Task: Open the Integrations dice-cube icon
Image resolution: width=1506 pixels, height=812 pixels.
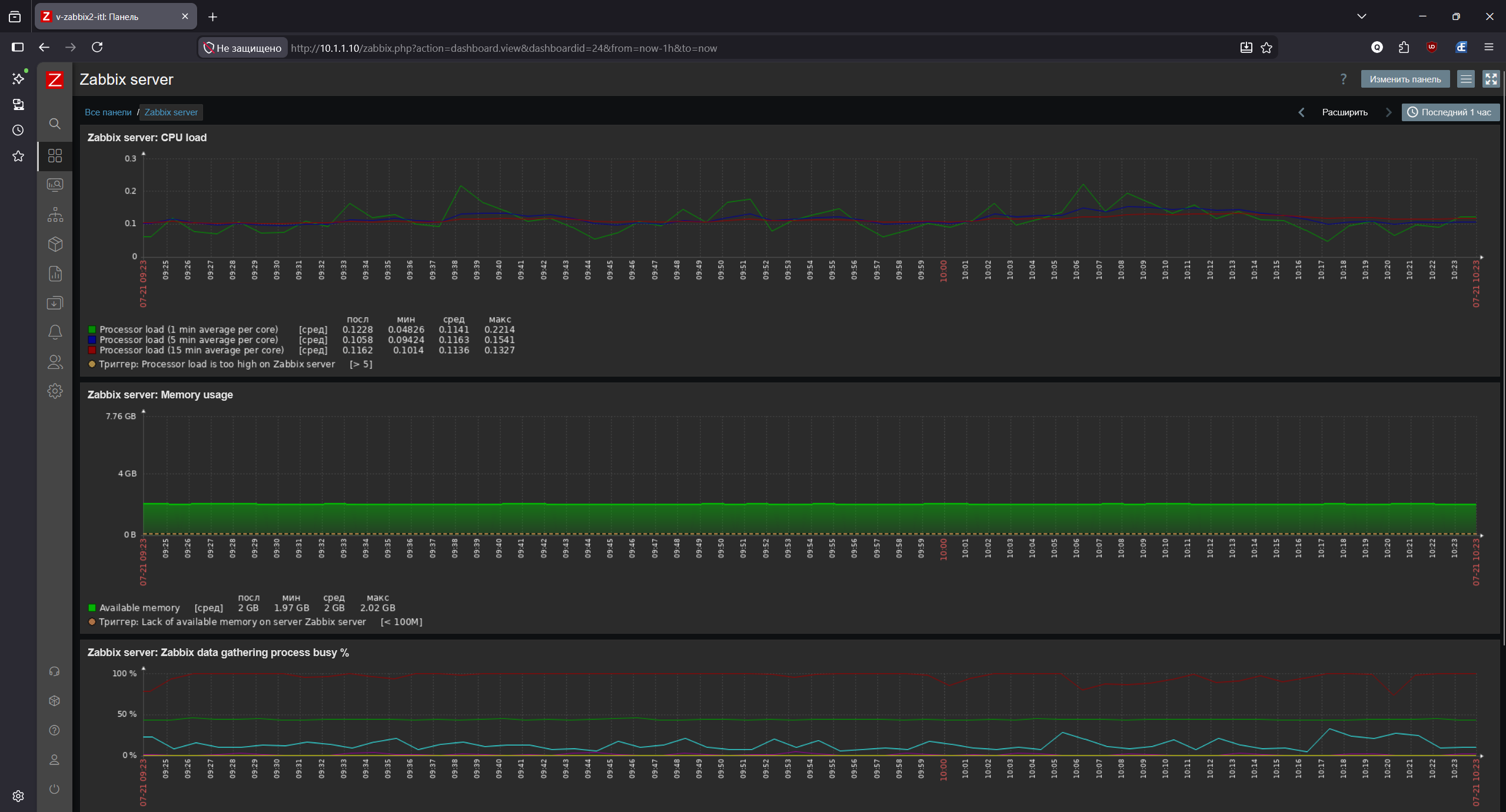Action: click(x=54, y=701)
